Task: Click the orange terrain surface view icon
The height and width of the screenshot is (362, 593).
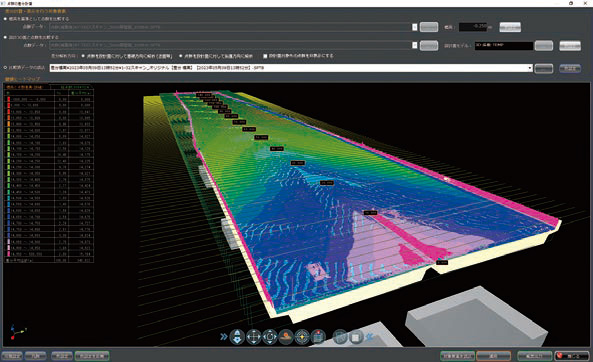Action: (286, 337)
